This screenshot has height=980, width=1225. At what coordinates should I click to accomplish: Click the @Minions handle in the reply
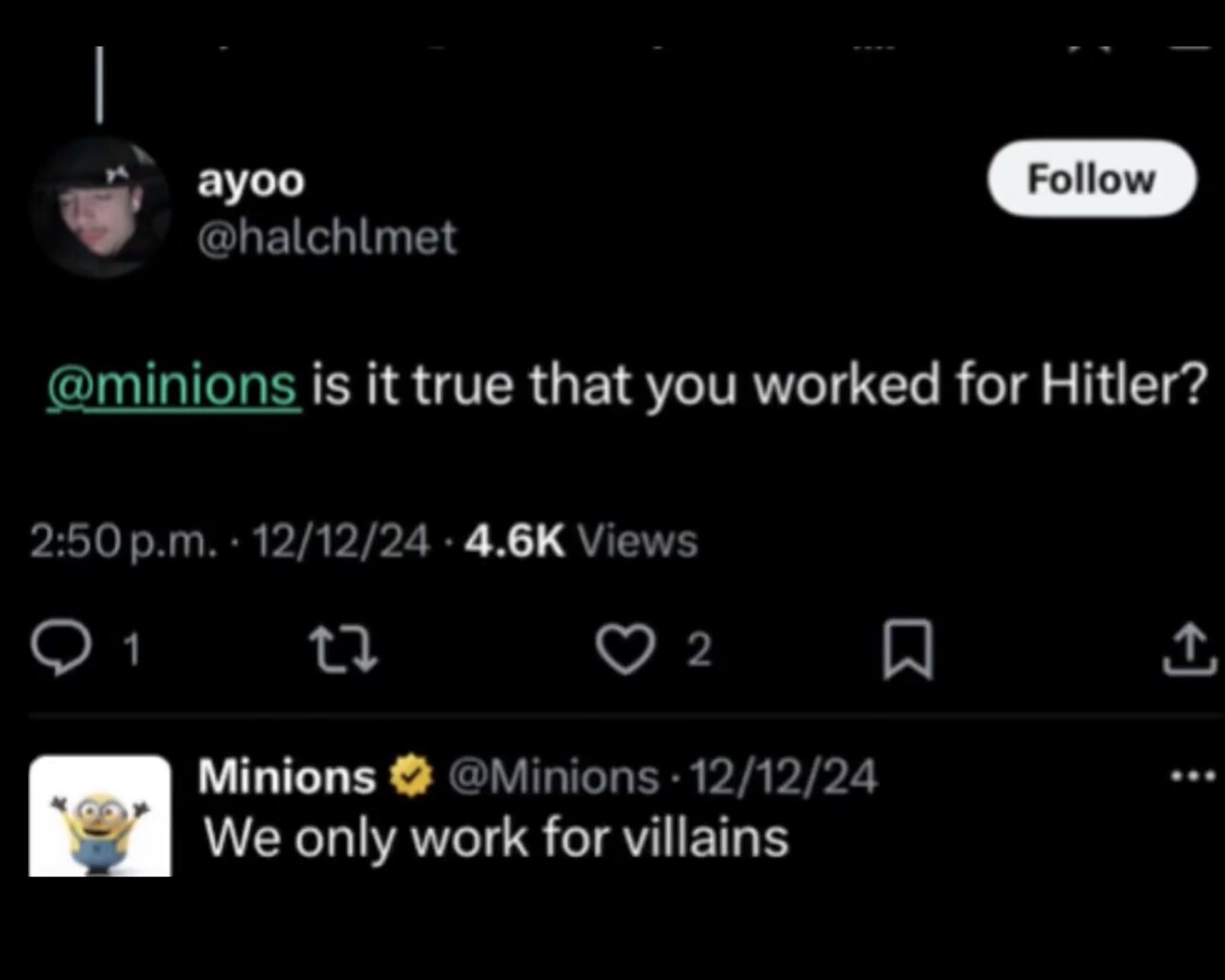552,777
